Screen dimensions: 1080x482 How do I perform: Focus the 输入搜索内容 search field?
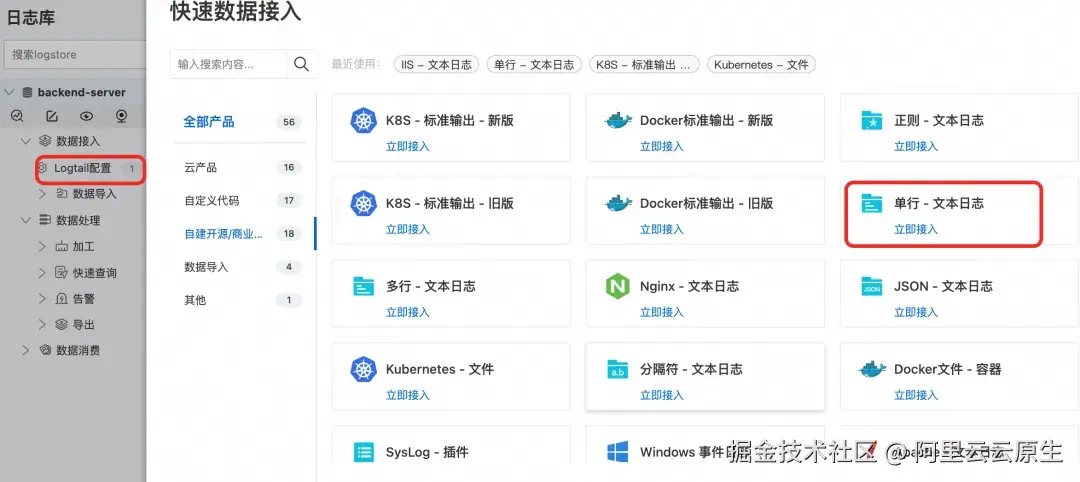click(230, 65)
